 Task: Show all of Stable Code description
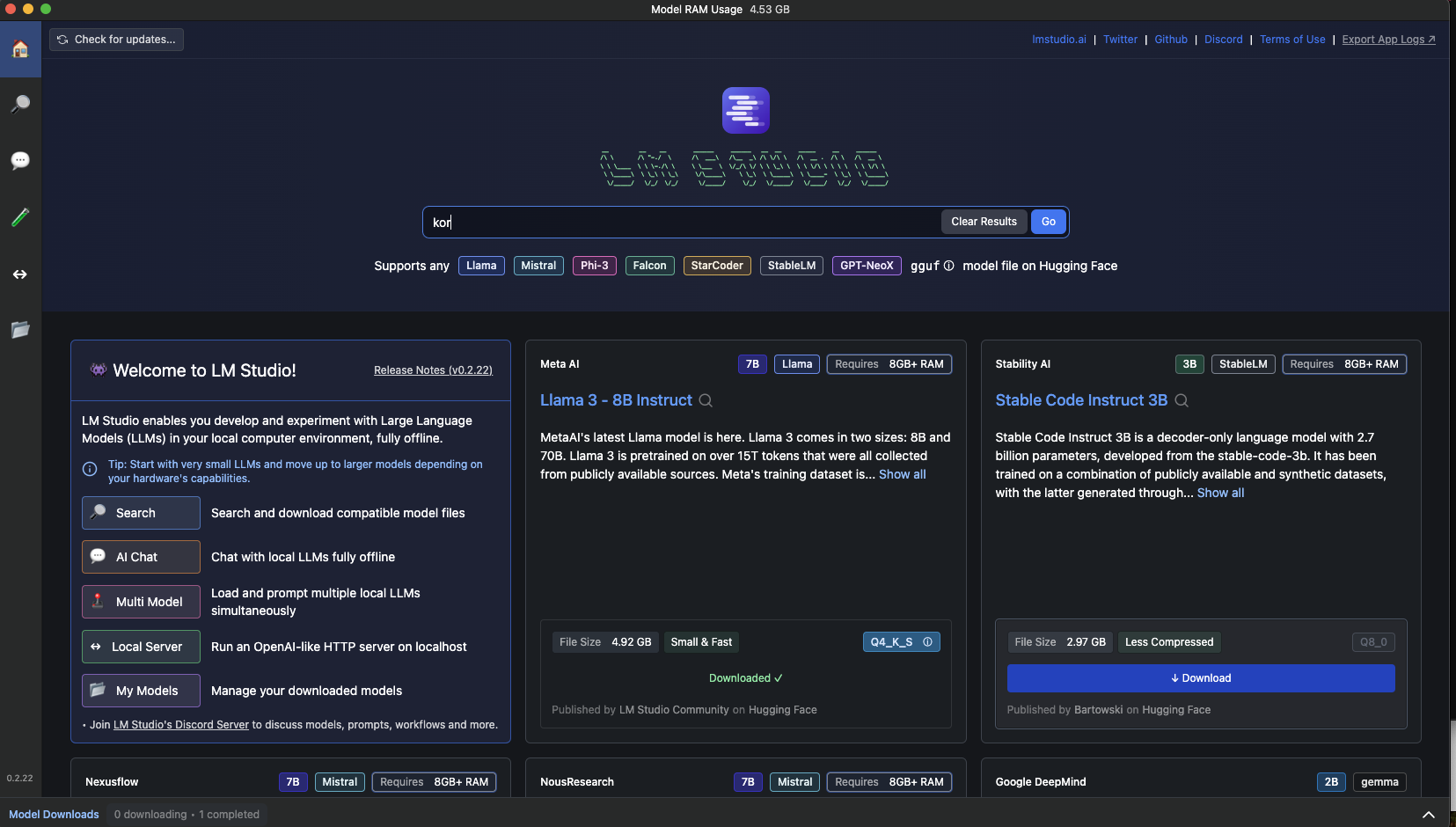(1220, 493)
